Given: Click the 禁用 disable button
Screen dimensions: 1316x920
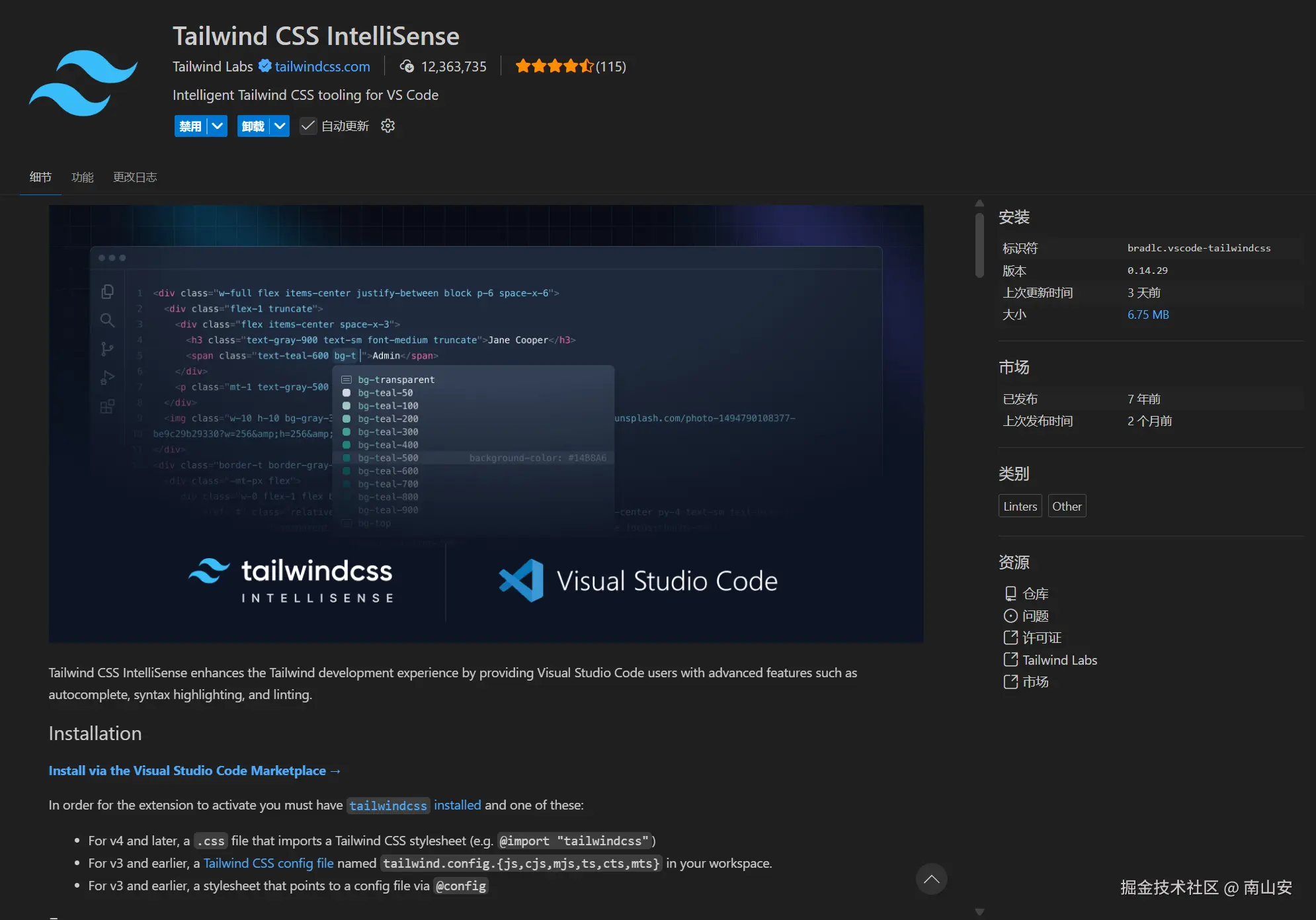Looking at the screenshot, I should click(190, 126).
